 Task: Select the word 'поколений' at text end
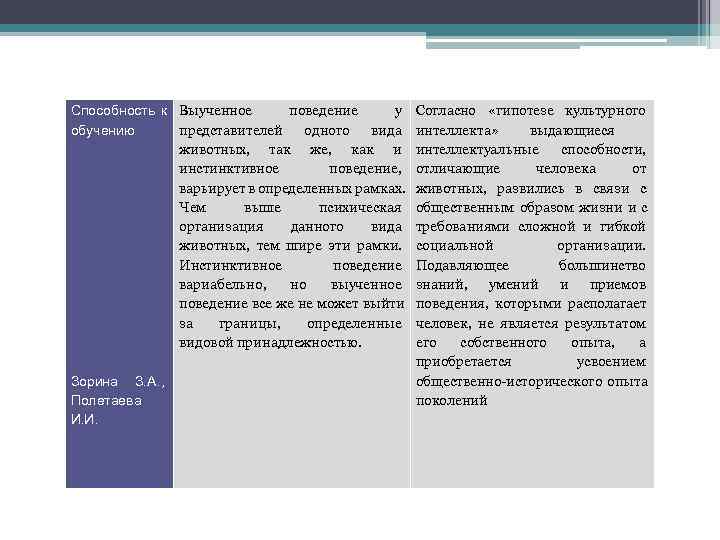pos(451,401)
